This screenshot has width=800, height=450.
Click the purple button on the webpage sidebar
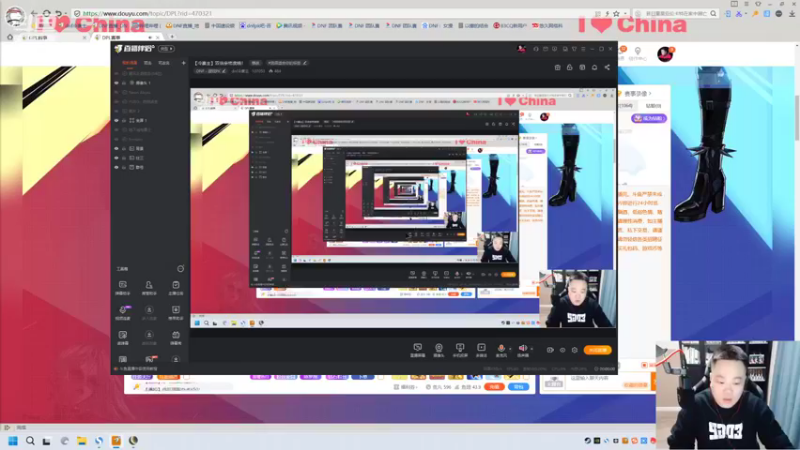[x=648, y=118]
